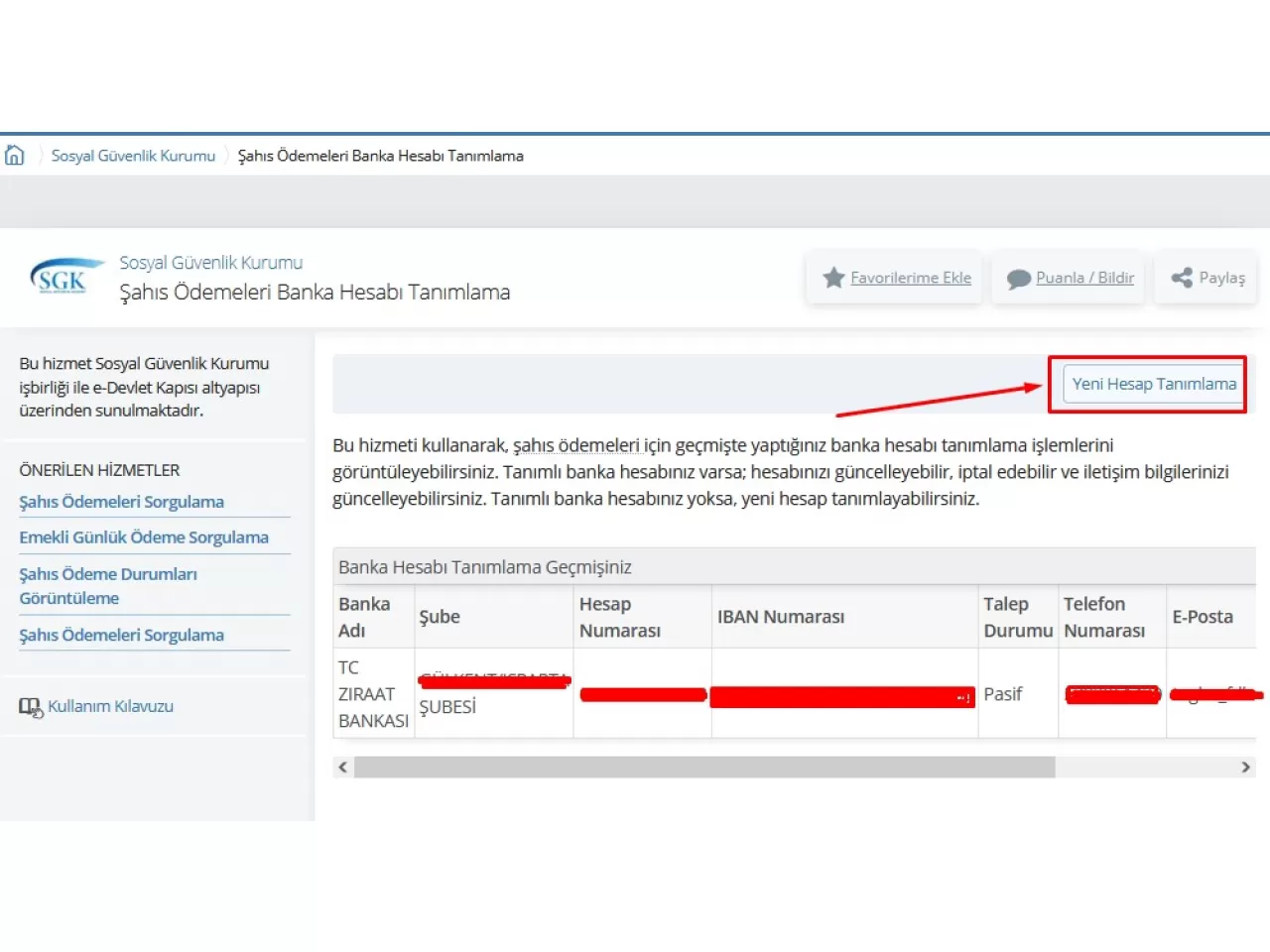Go to Şahıs Ödeme Durumları Görüntüleme
Image resolution: width=1270 pixels, height=952 pixels.
pyautogui.click(x=108, y=586)
